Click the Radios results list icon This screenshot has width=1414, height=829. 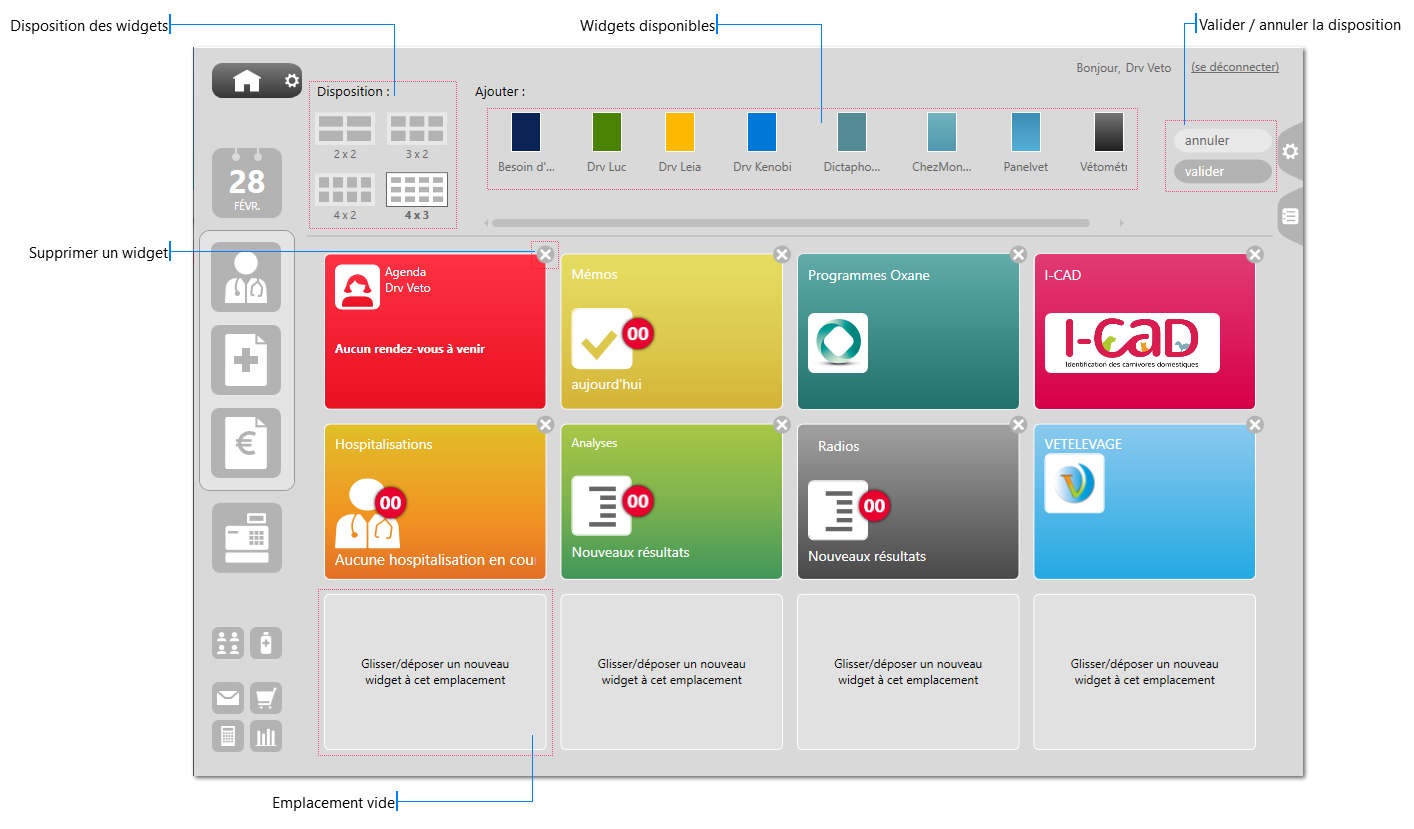838,510
